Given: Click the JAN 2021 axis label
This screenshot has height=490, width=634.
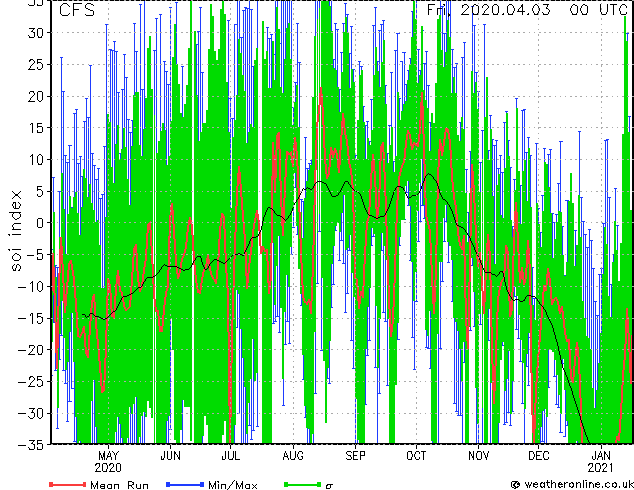Looking at the screenshot, I should tap(601, 462).
